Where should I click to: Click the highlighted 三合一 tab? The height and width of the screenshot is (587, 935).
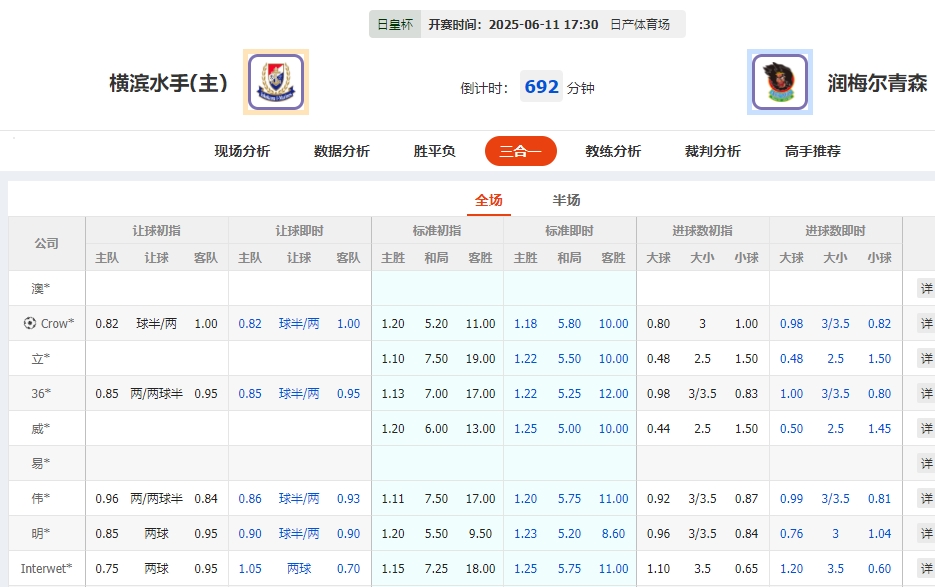[520, 151]
